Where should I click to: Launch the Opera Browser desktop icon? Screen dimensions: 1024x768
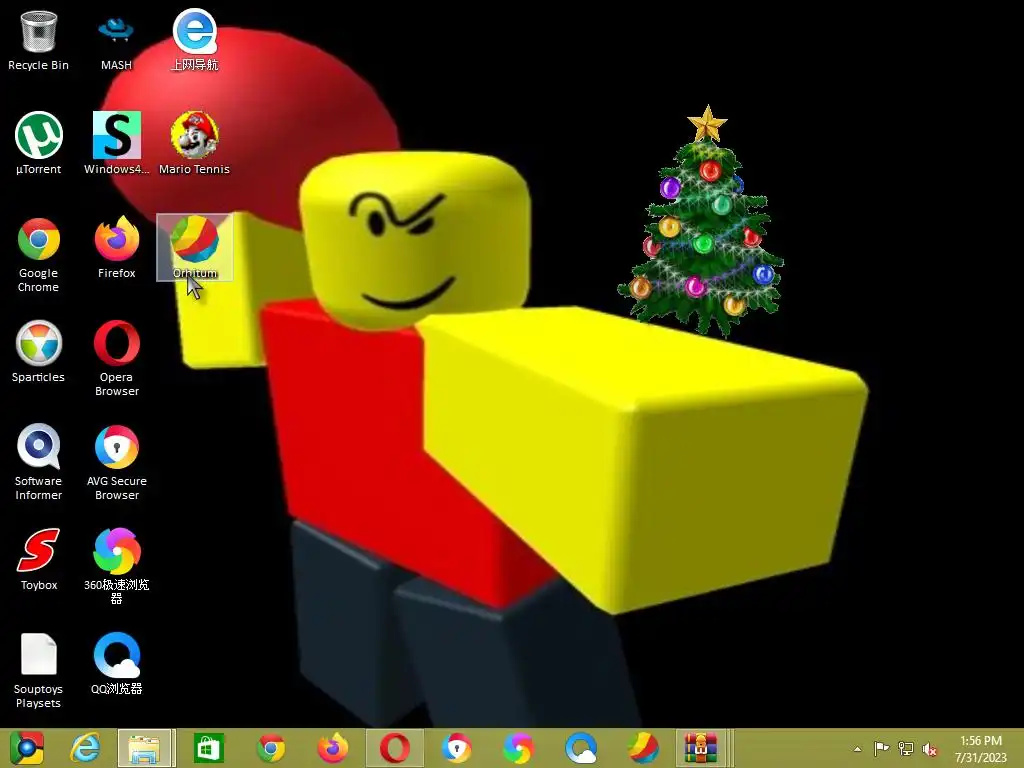pos(117,359)
